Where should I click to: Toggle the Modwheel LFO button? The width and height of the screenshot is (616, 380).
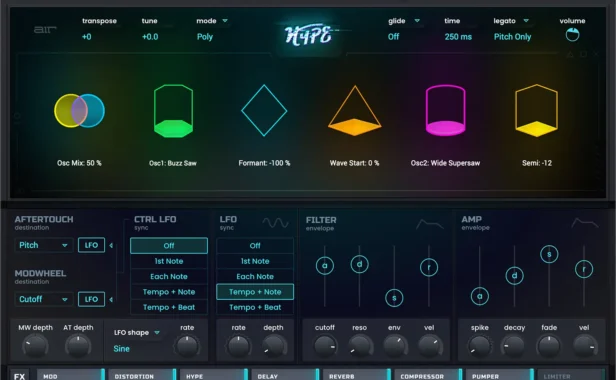pyautogui.click(x=91, y=299)
